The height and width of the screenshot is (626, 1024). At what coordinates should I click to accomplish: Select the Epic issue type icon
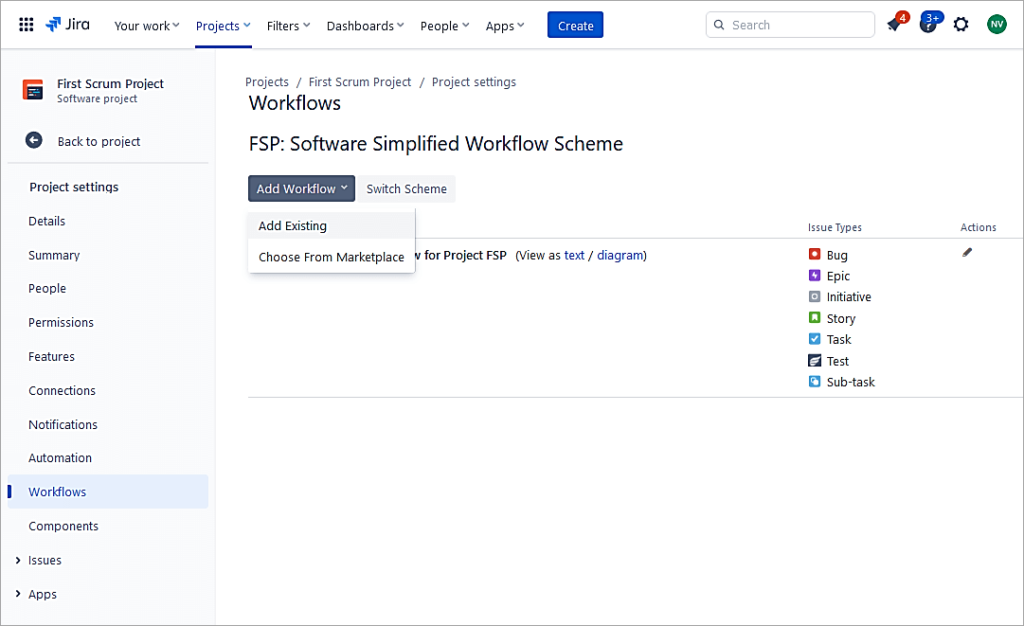coord(814,275)
